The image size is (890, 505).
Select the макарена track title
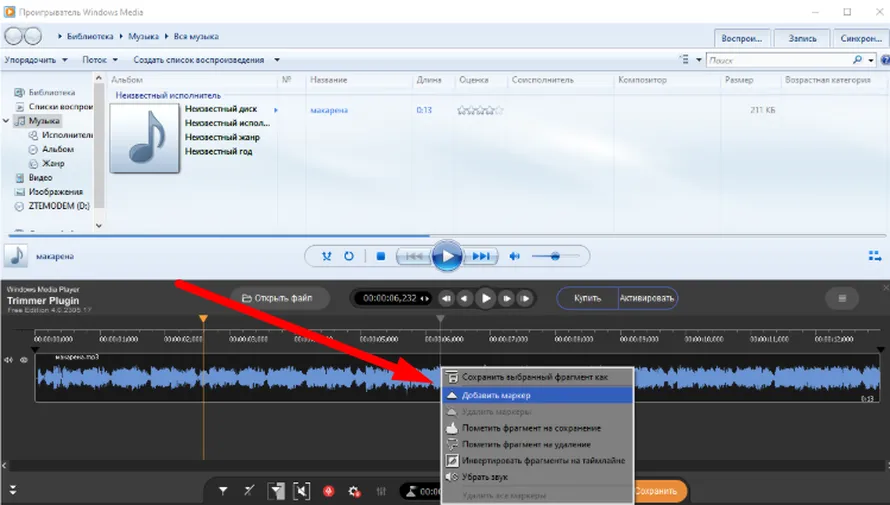tap(329, 110)
